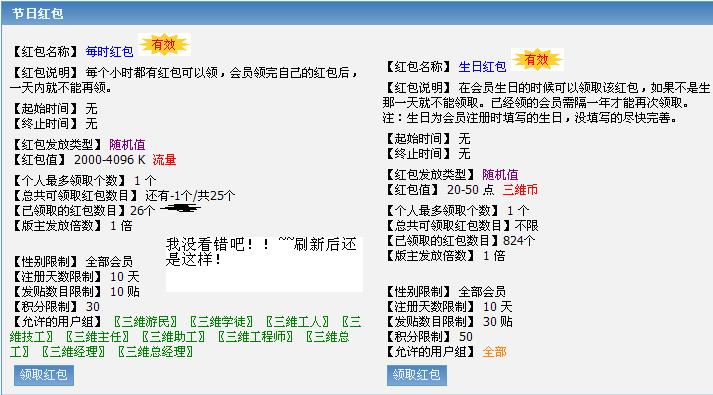
Task: Click 已领取的红包数目 26个 text
Action: pyautogui.click(x=83, y=211)
